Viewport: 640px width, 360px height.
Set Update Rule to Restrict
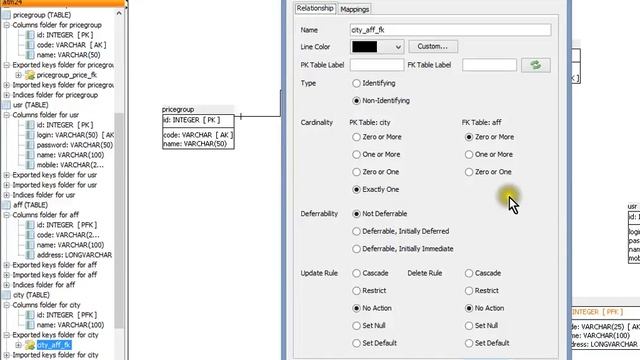(x=356, y=291)
